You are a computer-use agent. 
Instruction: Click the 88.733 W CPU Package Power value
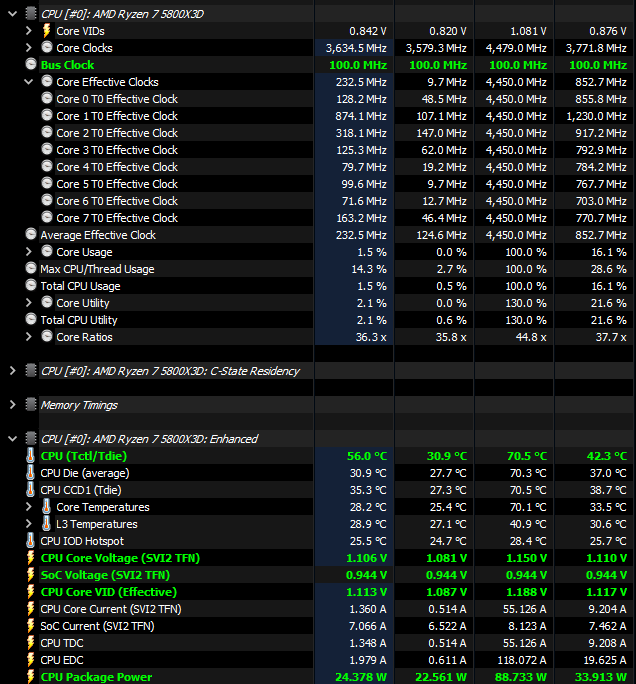520,677
